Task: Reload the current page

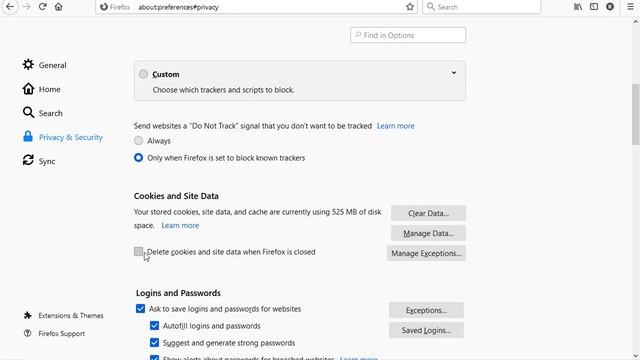Action: coord(42,7)
